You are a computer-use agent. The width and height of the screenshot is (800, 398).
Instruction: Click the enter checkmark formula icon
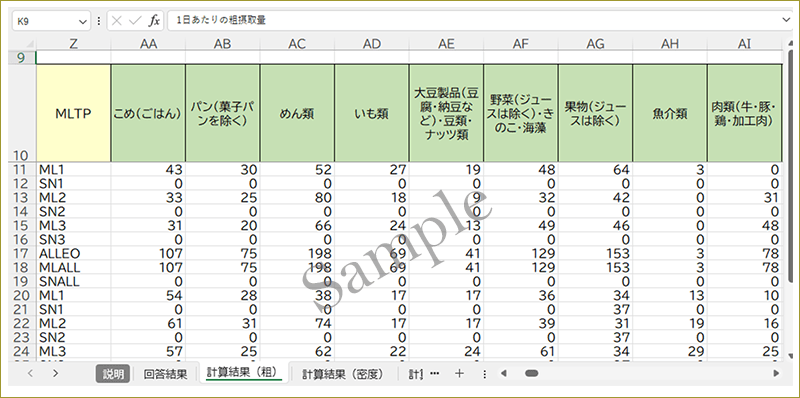(x=135, y=21)
